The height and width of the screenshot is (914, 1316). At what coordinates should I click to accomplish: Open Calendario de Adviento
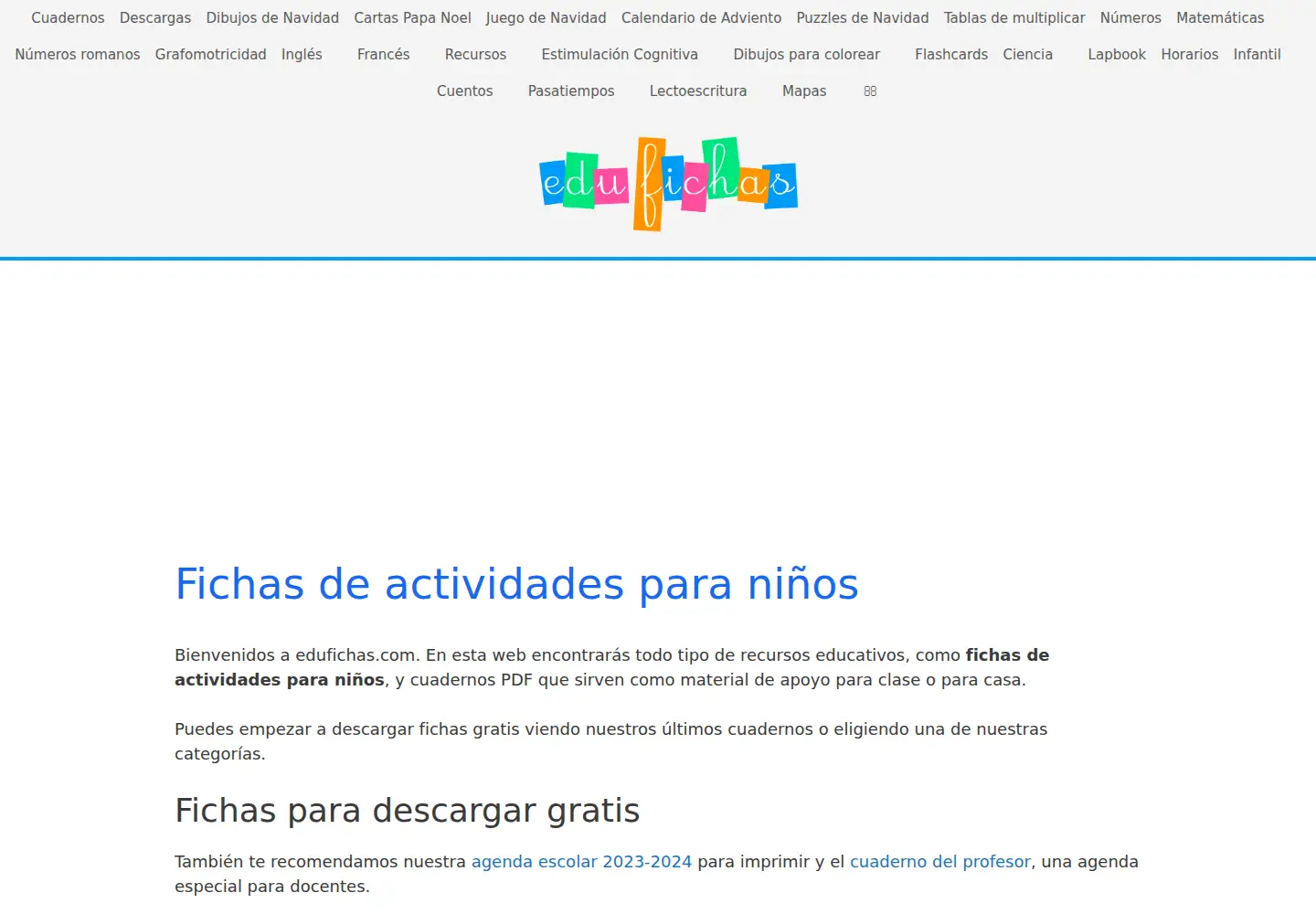point(702,18)
